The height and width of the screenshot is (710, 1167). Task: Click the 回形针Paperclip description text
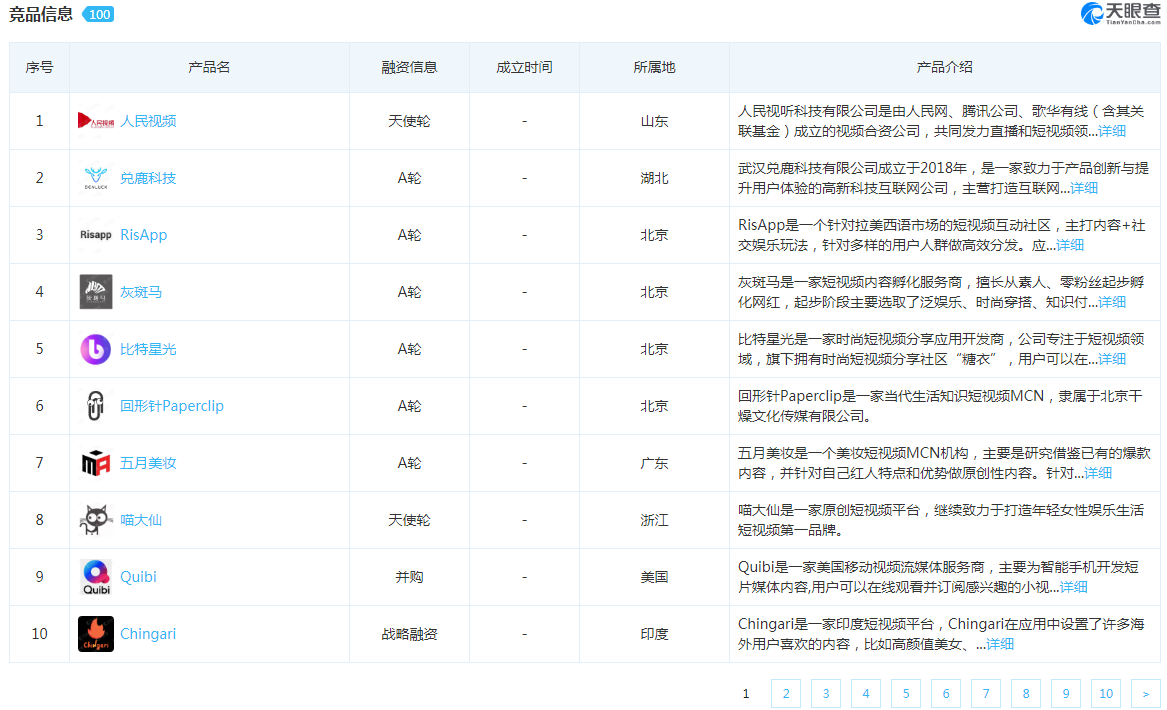click(x=940, y=406)
